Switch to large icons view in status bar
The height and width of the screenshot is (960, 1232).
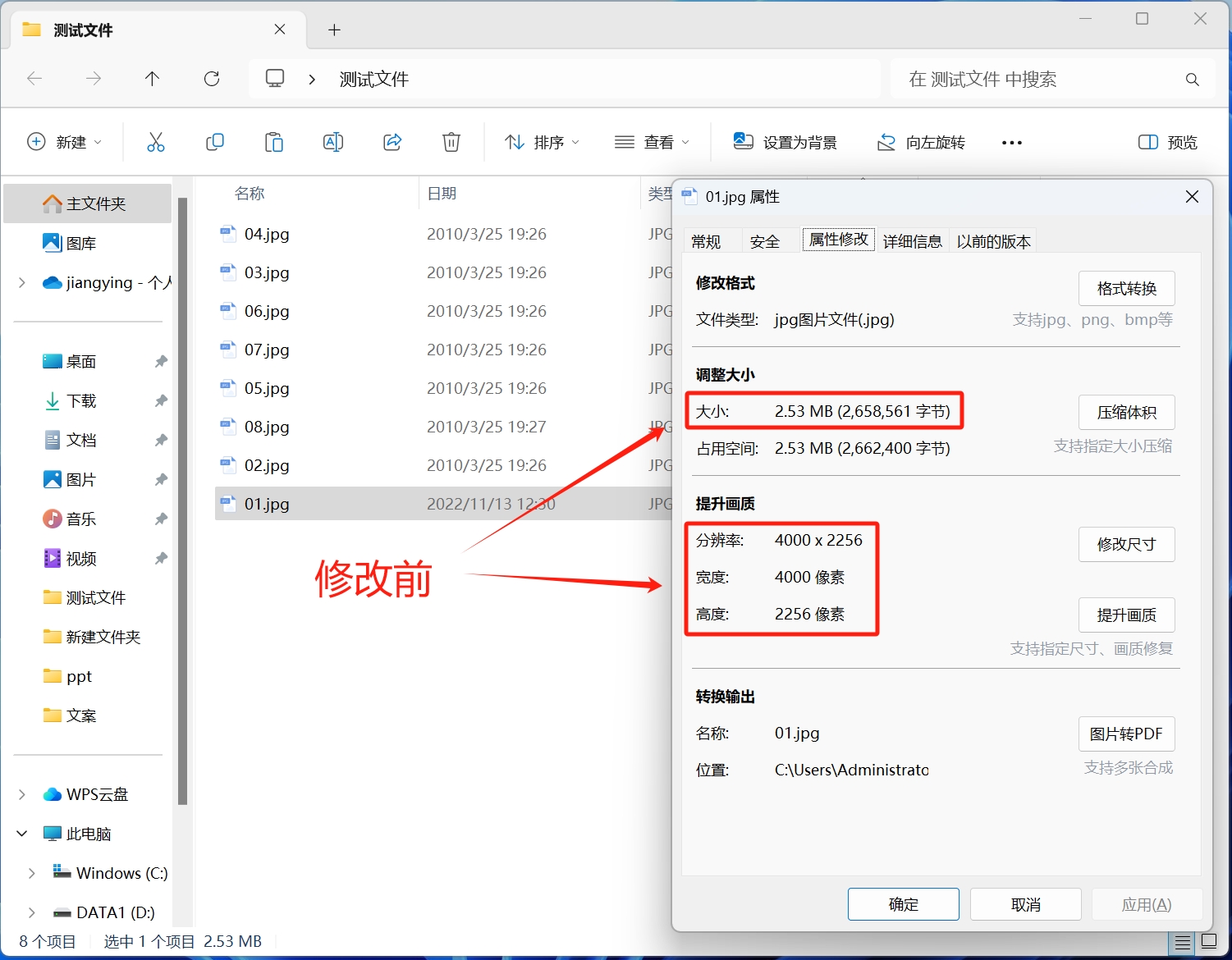pyautogui.click(x=1208, y=942)
